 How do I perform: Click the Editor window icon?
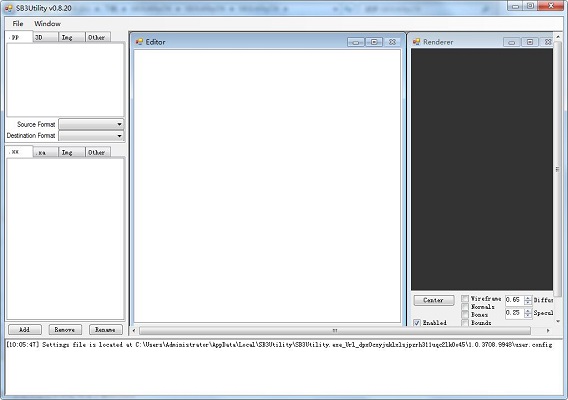pos(139,42)
